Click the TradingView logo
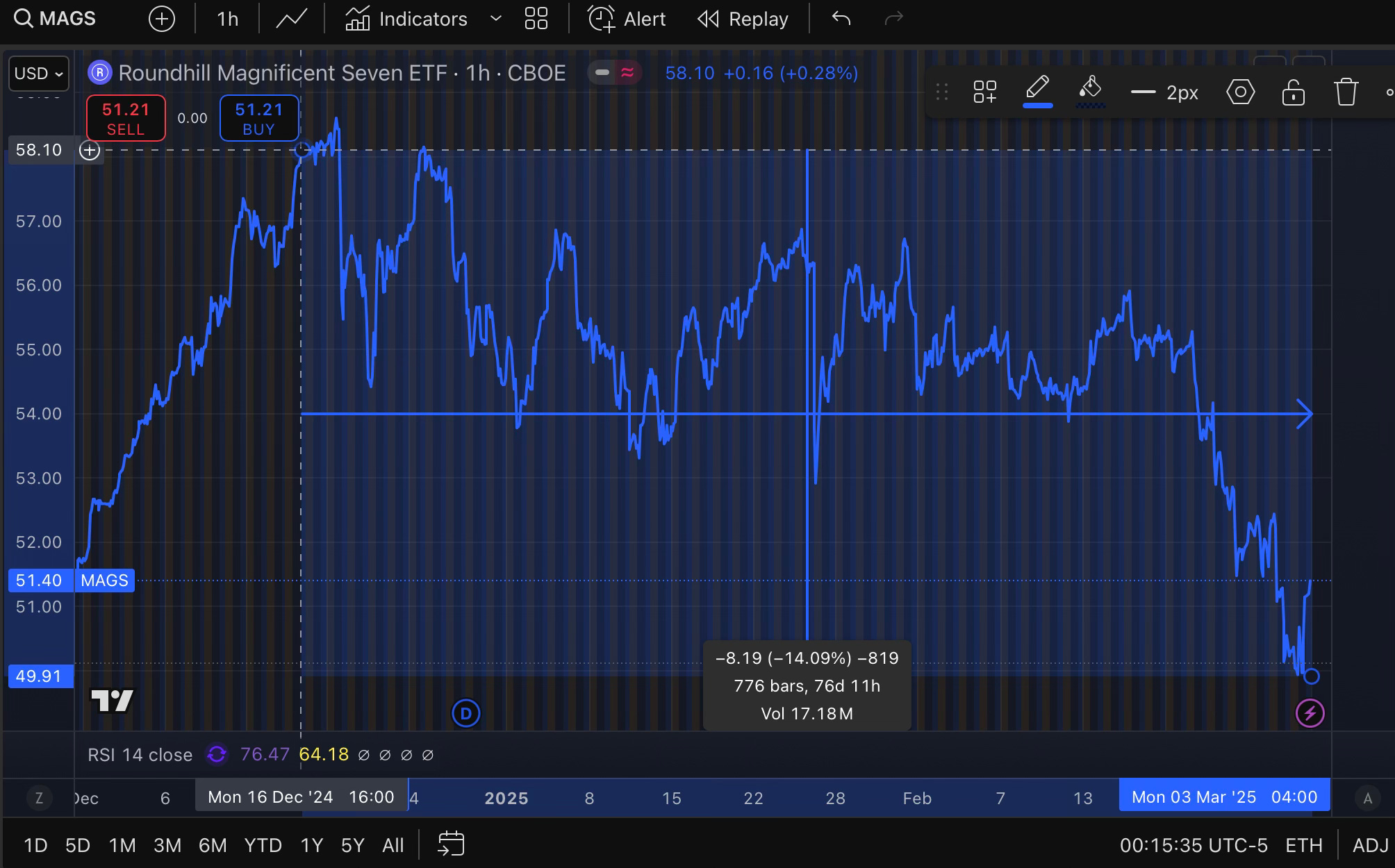This screenshot has width=1395, height=868. 112,701
